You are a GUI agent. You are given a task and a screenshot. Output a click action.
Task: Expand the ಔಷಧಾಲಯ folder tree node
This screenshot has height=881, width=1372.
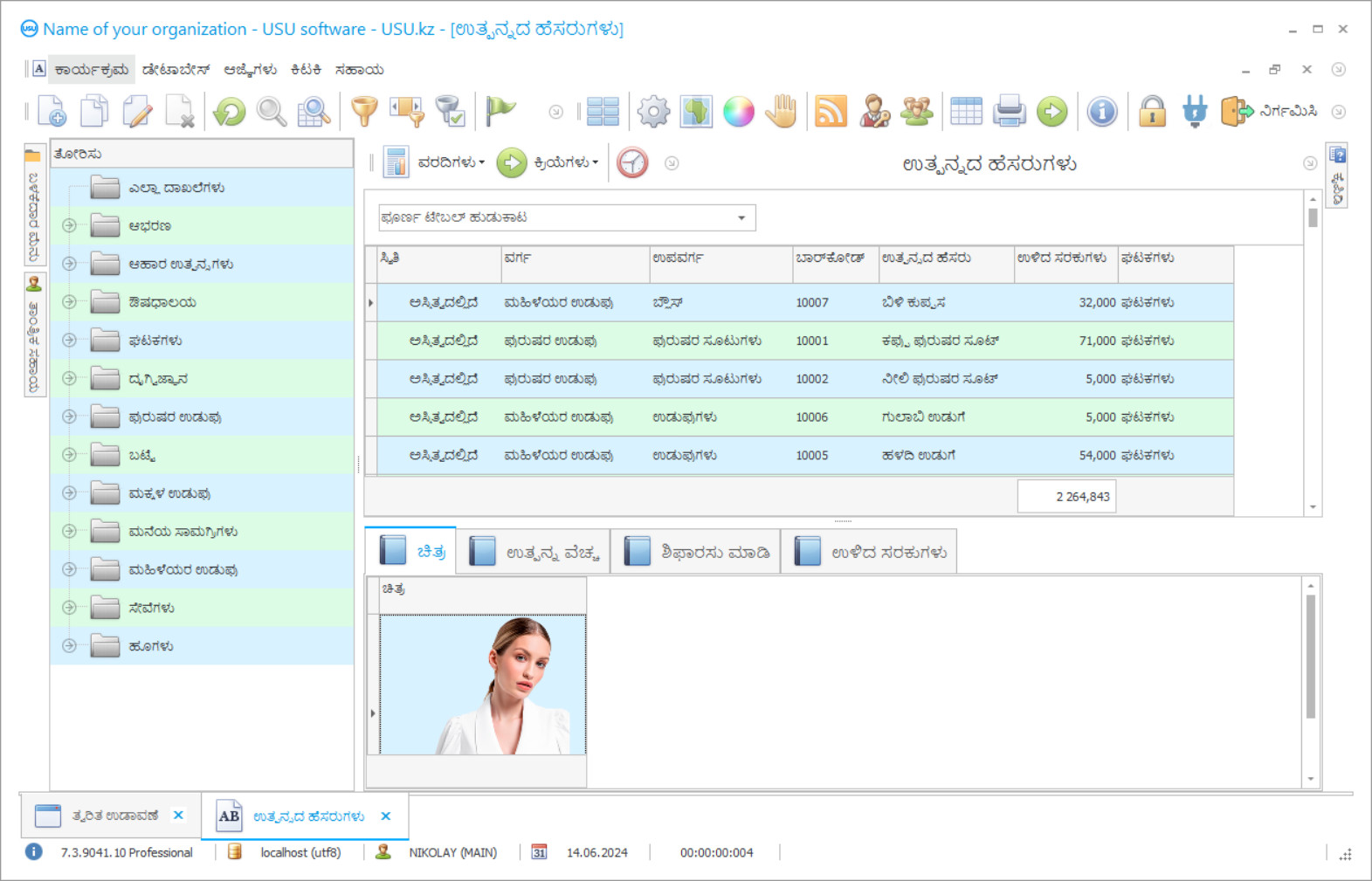tap(69, 302)
